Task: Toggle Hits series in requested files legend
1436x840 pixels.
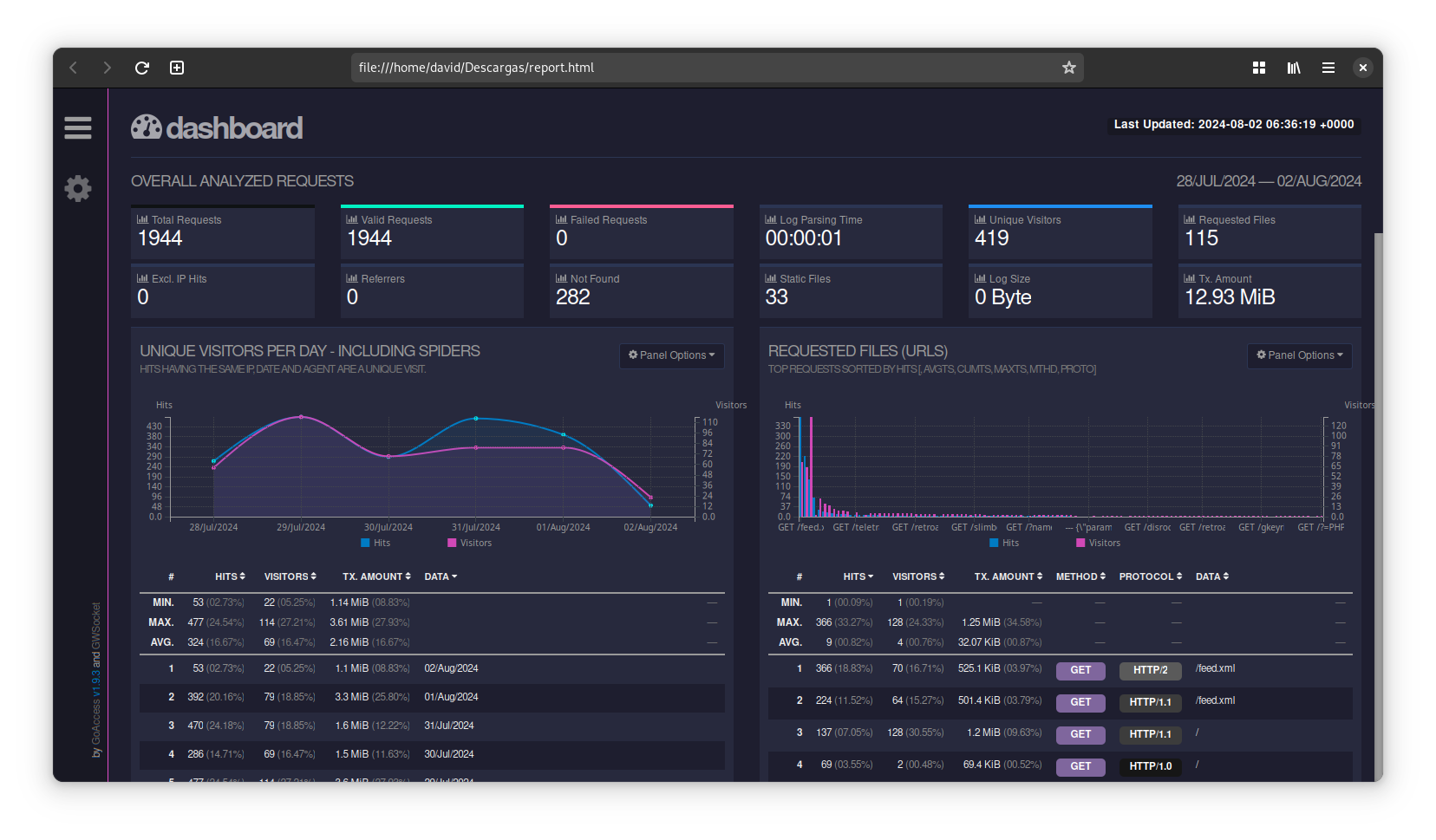Action: (x=1004, y=543)
